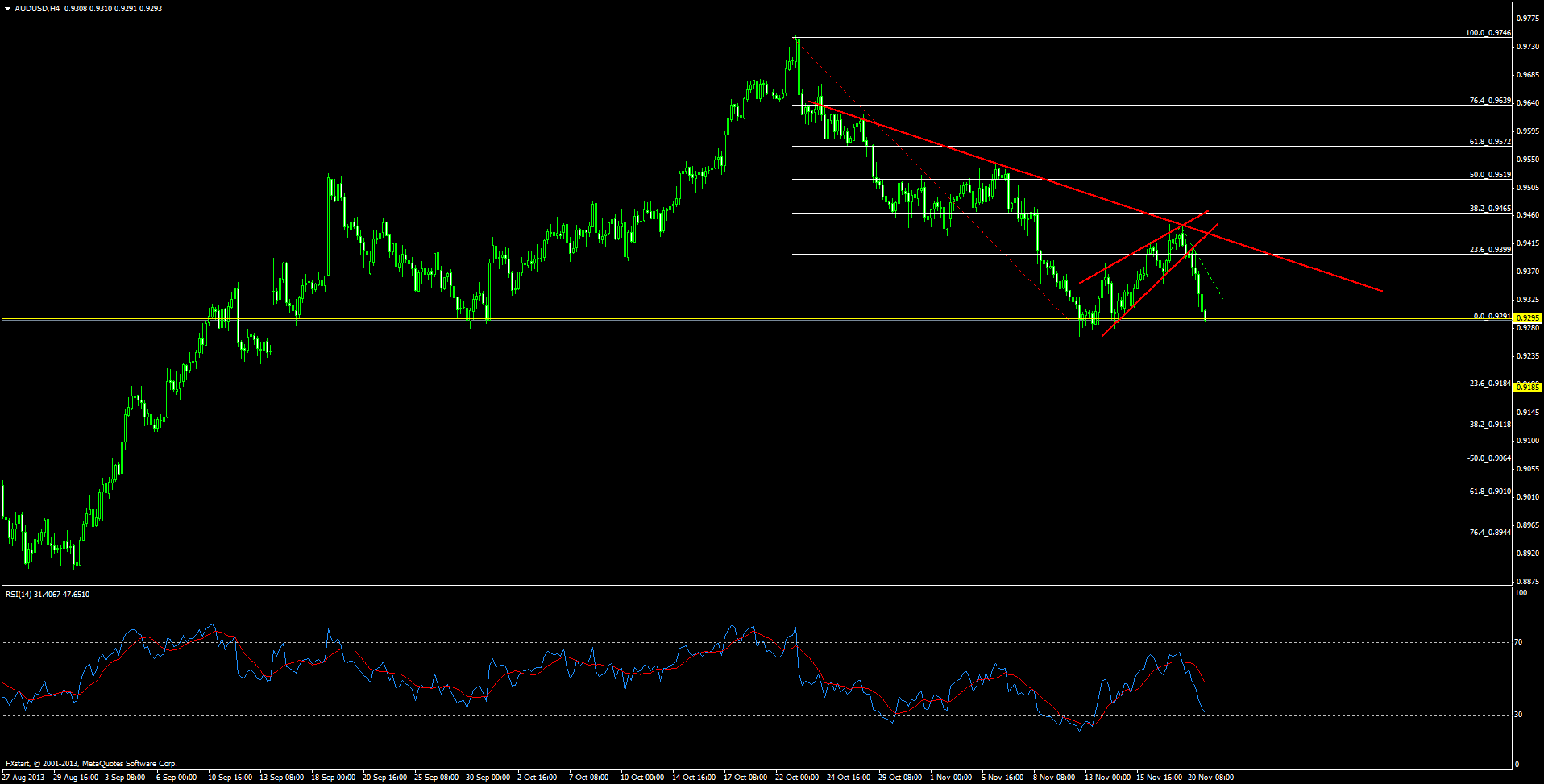Click the yellow 0.9295 current price tag
The height and width of the screenshot is (784, 1544).
pyautogui.click(x=1528, y=318)
